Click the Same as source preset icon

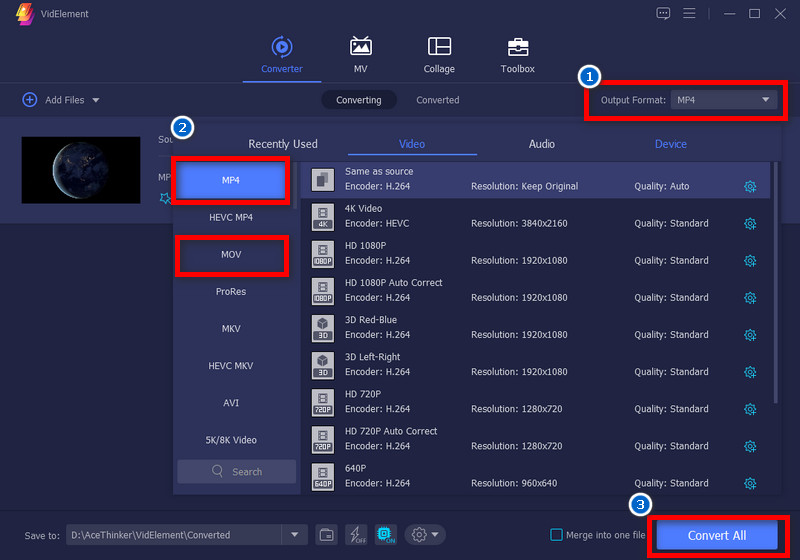(323, 180)
